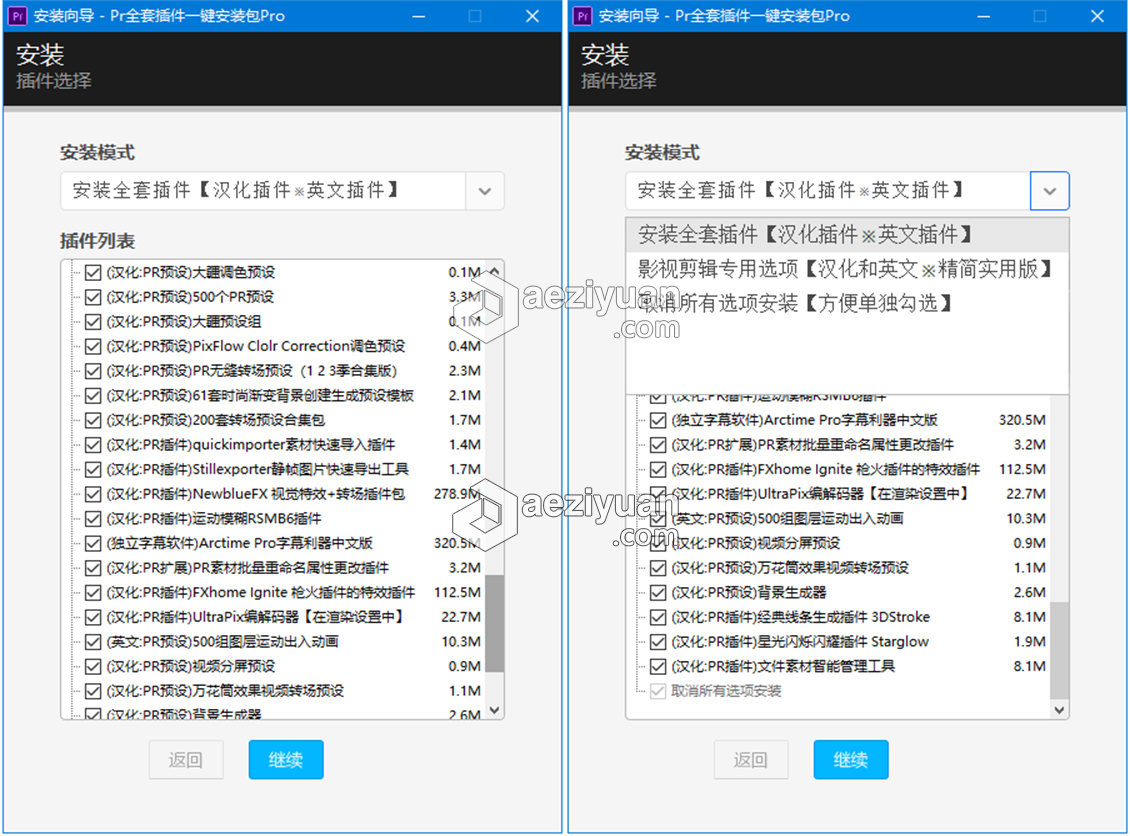Image resolution: width=1130 pixels, height=836 pixels.
Task: Uncheck '500组图层运动出入动画' in left window
Action: coord(93,642)
